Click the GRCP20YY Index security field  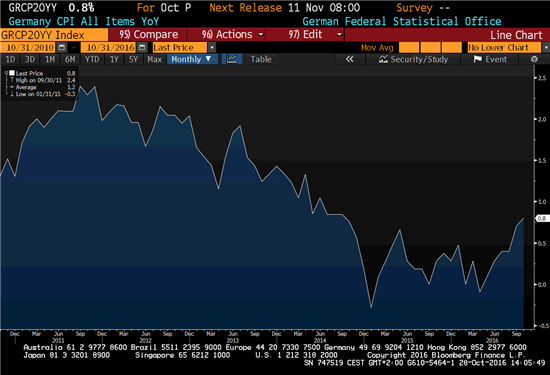point(54,35)
